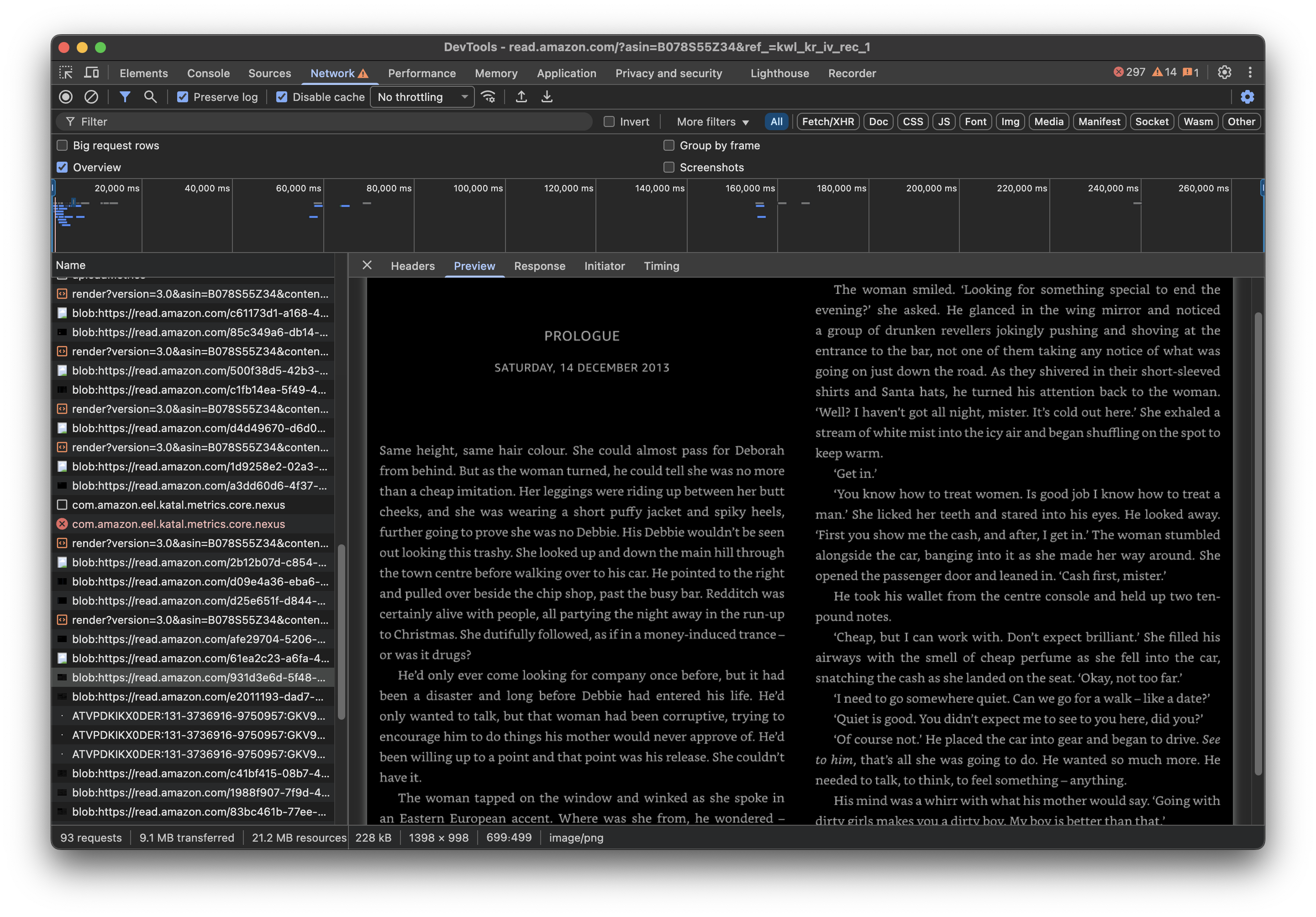Filter requests by Fetch/XHR
1316x917 pixels.
click(x=828, y=121)
